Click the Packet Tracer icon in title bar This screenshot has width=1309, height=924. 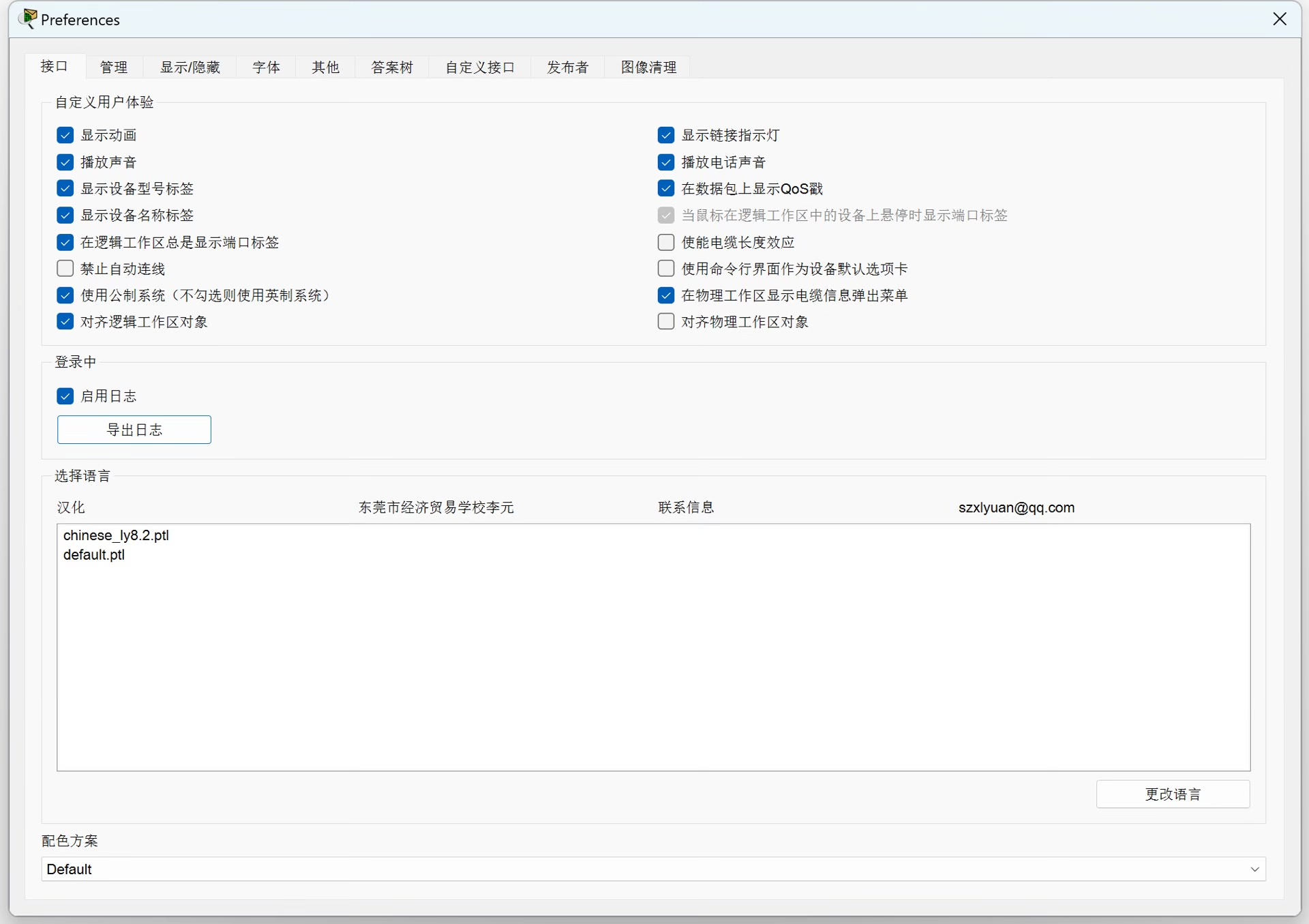click(x=28, y=19)
